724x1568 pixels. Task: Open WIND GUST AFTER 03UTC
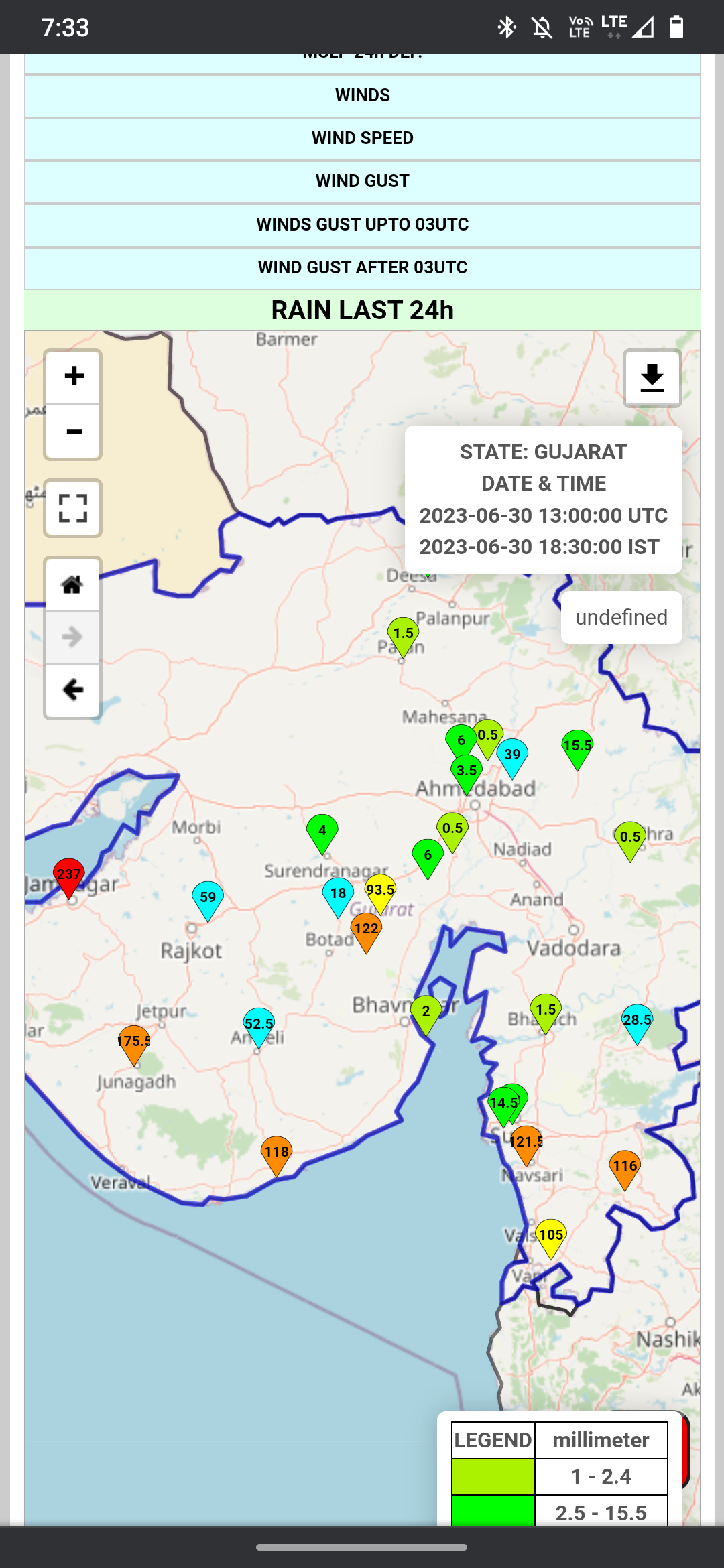click(x=362, y=268)
